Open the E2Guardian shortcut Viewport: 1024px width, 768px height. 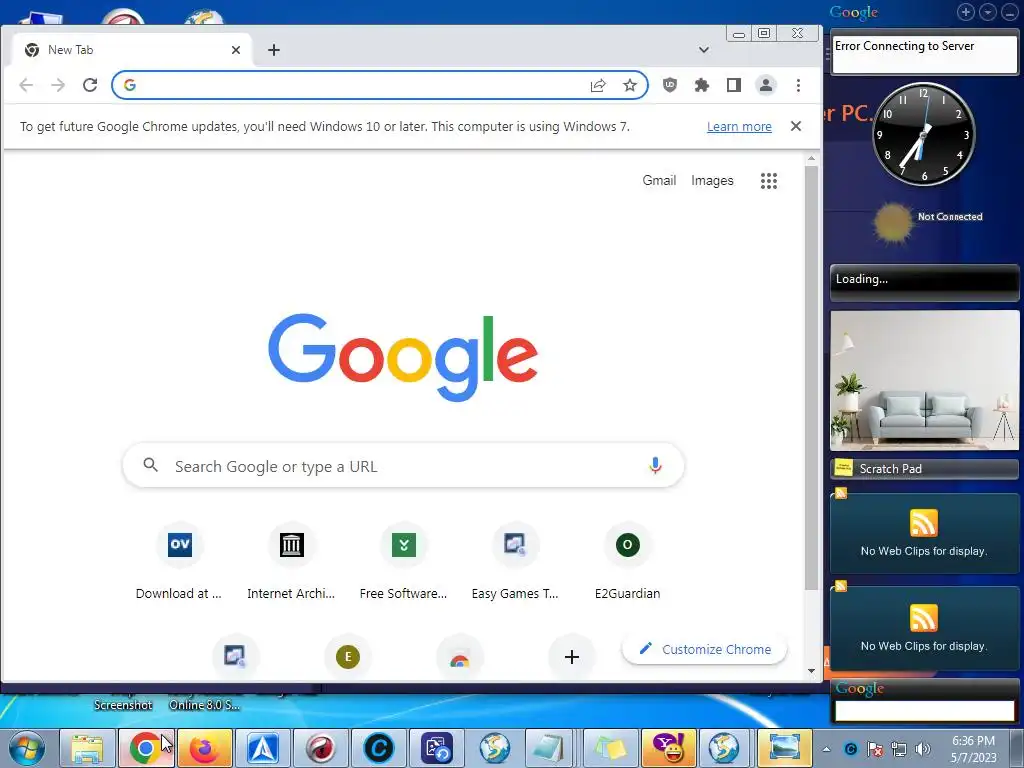click(x=628, y=561)
